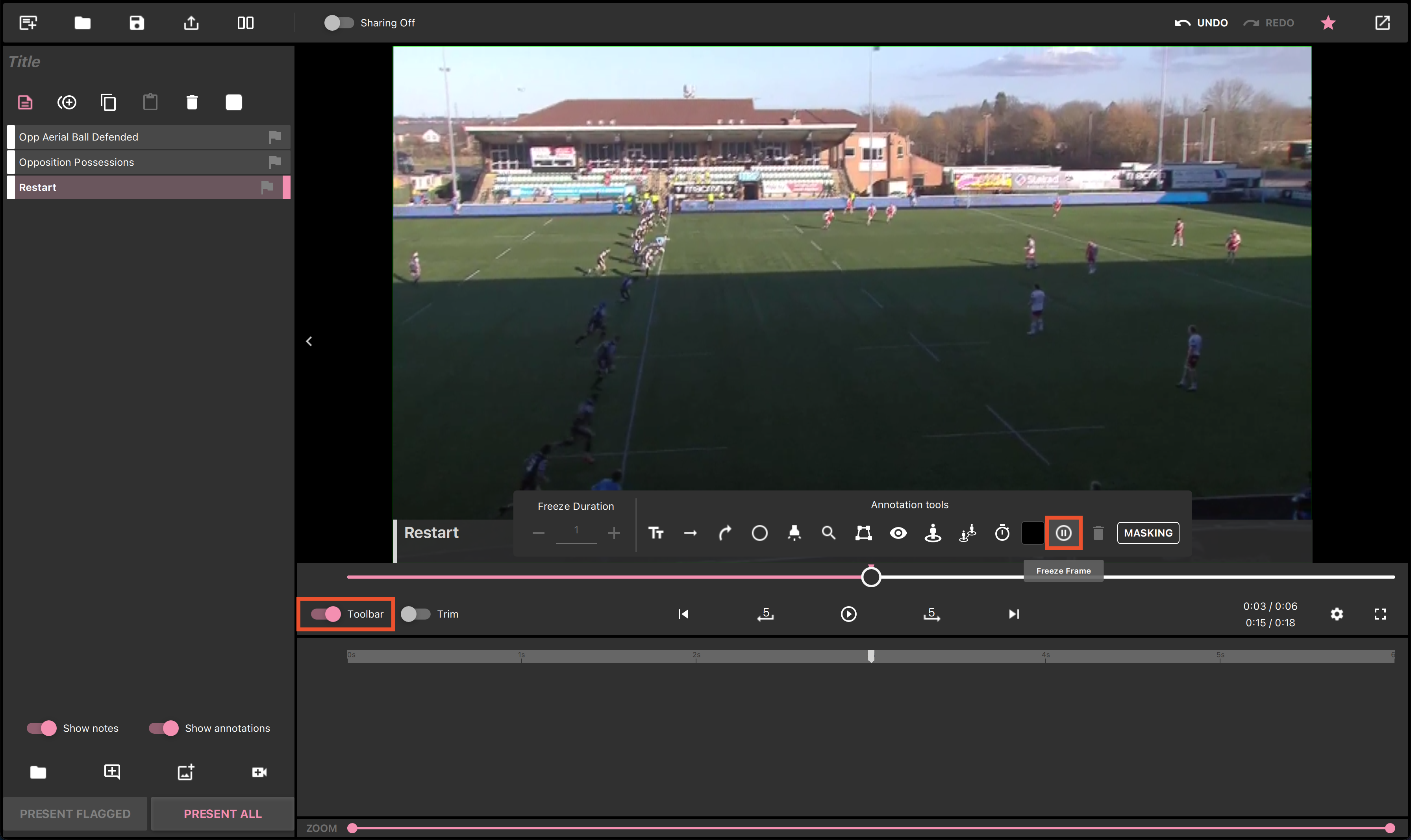Viewport: 1411px width, 840px height.
Task: Skip to next clip
Action: (x=1014, y=614)
